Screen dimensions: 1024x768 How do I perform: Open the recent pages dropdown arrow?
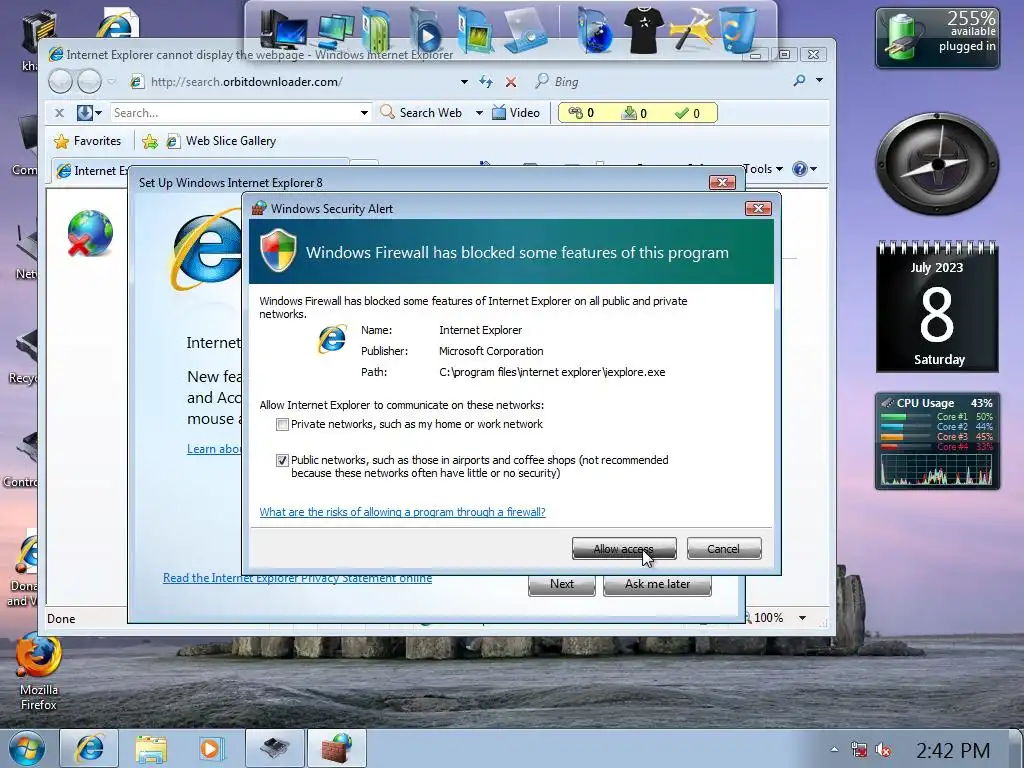coord(111,82)
